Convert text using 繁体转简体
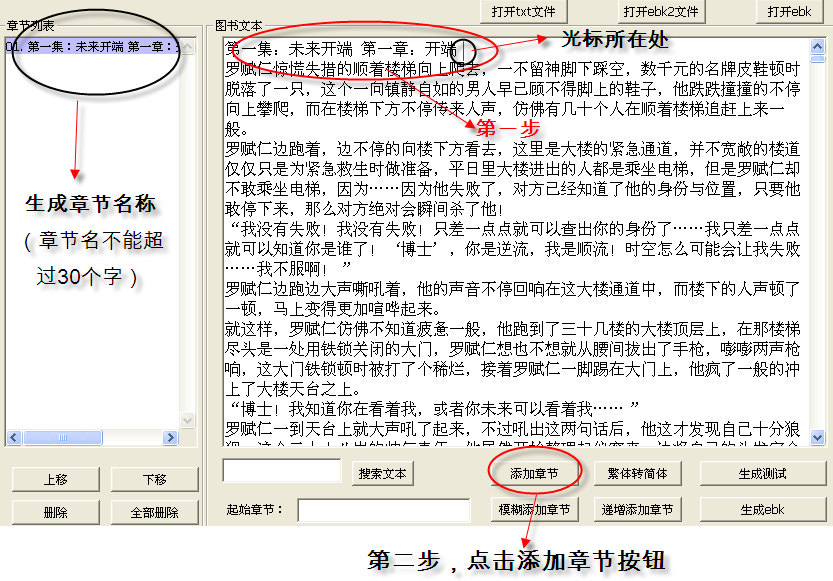 pos(638,473)
